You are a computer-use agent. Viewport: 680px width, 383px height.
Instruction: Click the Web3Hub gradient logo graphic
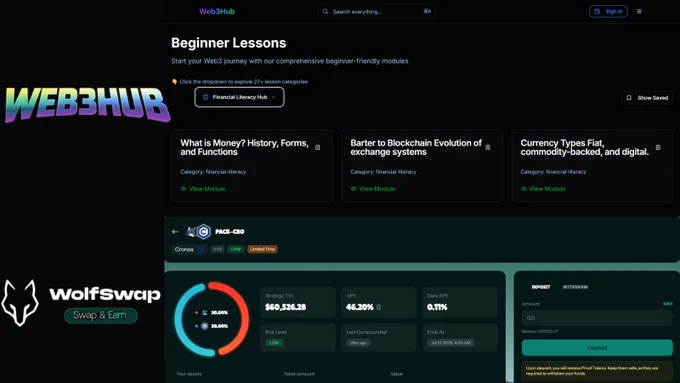click(x=87, y=105)
